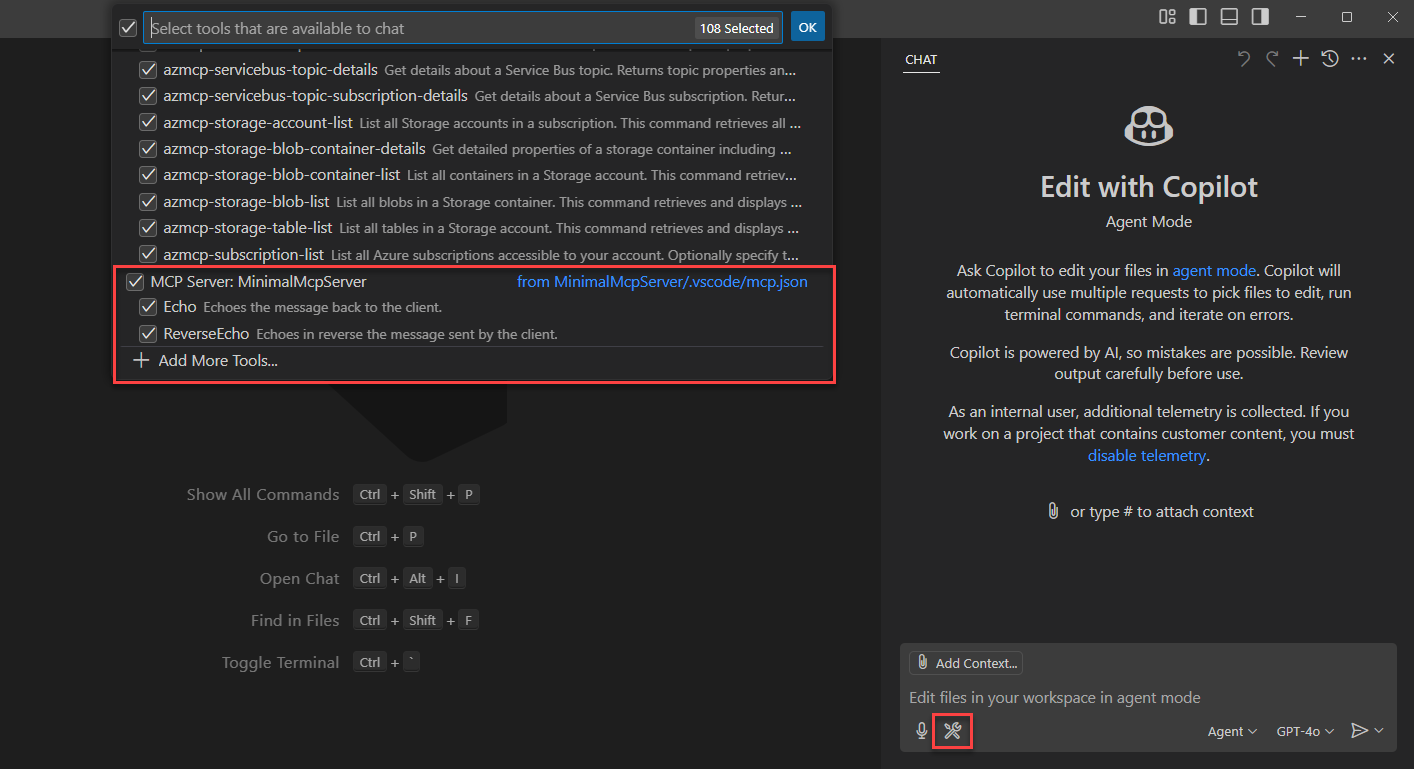Click Find in Files label
The height and width of the screenshot is (769, 1414).
coord(295,620)
